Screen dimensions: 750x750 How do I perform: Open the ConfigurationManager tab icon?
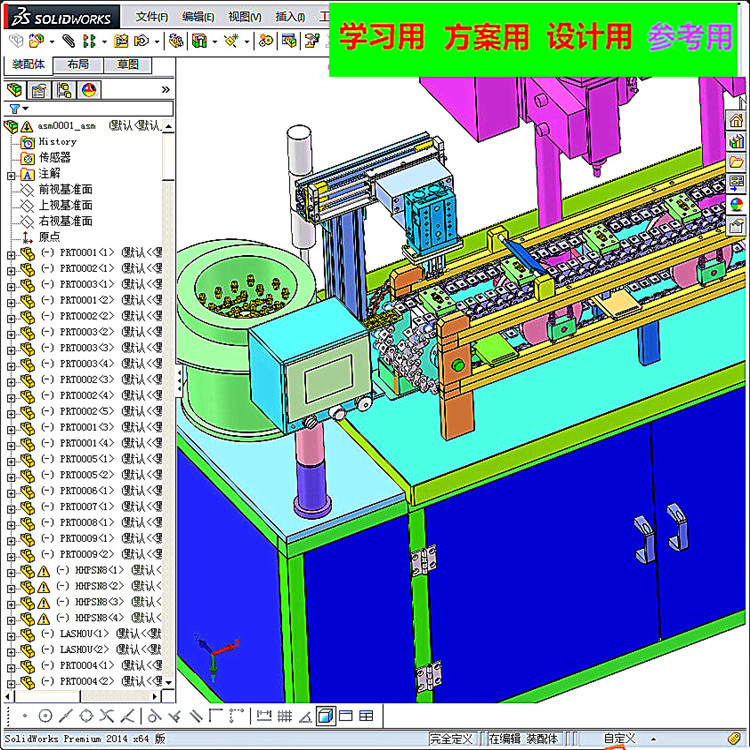tap(64, 89)
